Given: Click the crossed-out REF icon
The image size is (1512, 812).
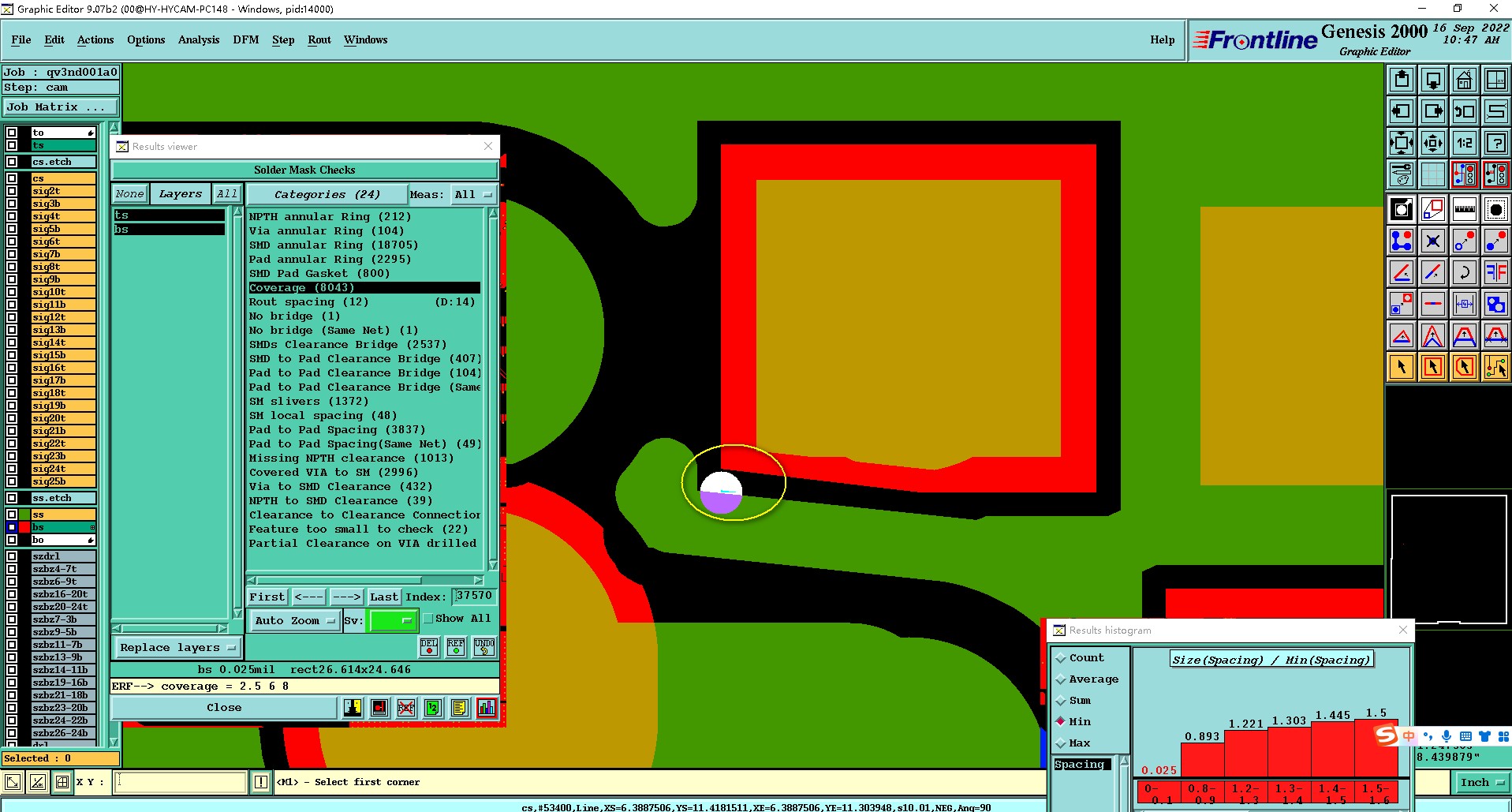Looking at the screenshot, I should [x=406, y=708].
